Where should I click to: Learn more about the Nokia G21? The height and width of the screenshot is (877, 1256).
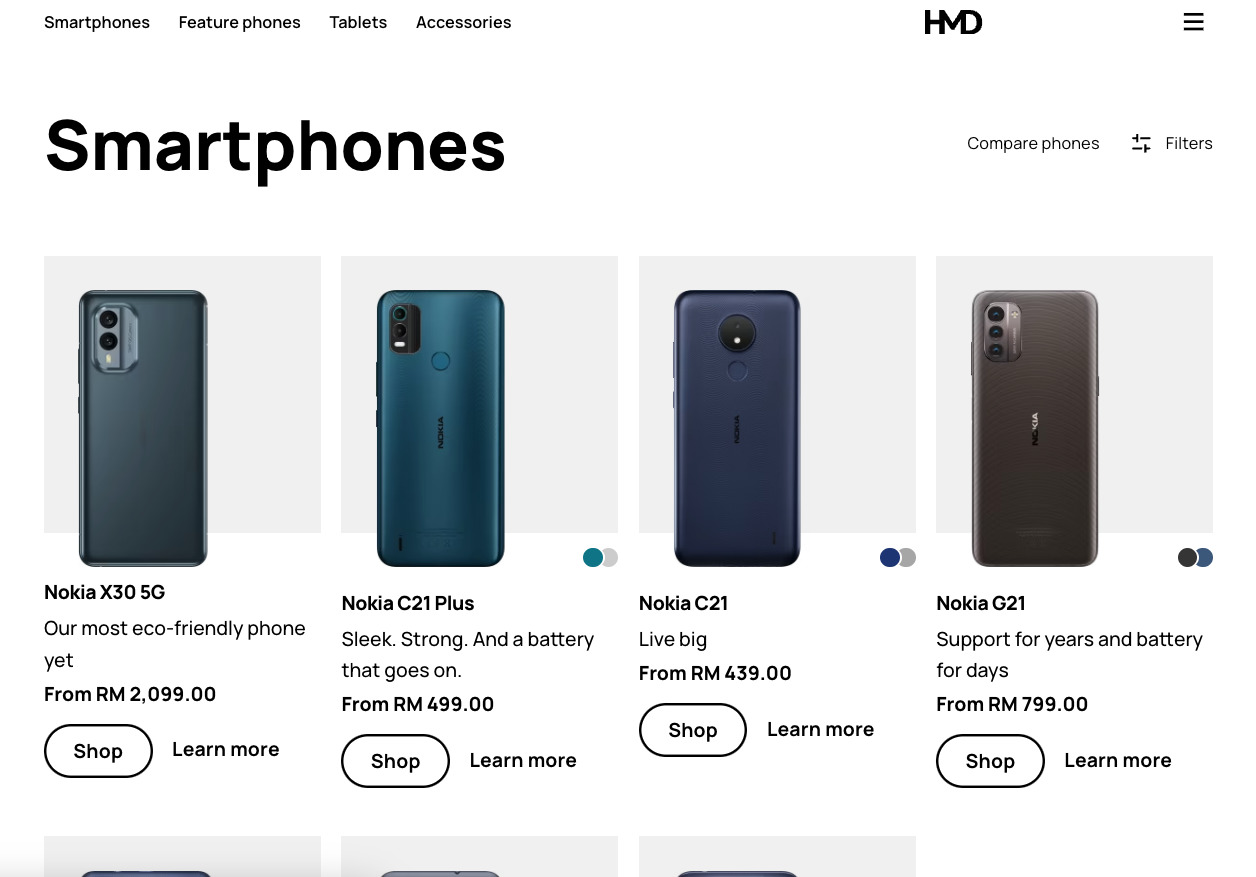tap(1117, 760)
